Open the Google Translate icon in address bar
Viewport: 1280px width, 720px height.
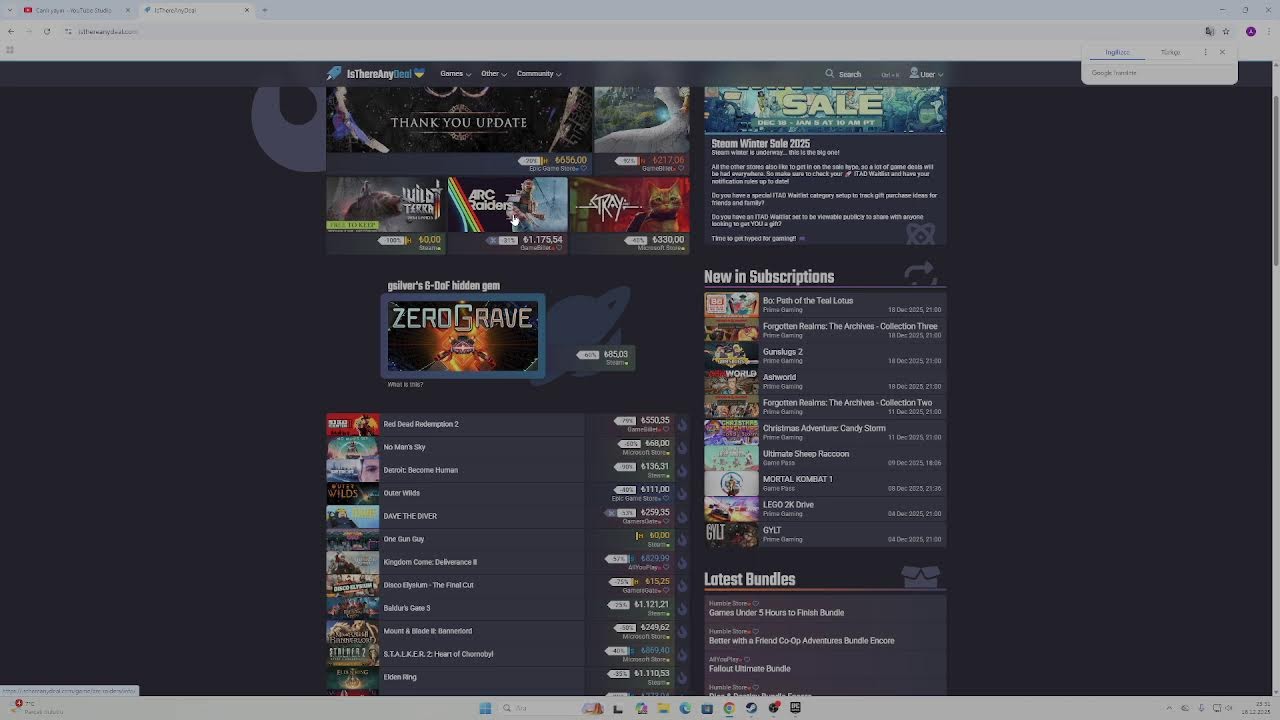pos(1209,31)
